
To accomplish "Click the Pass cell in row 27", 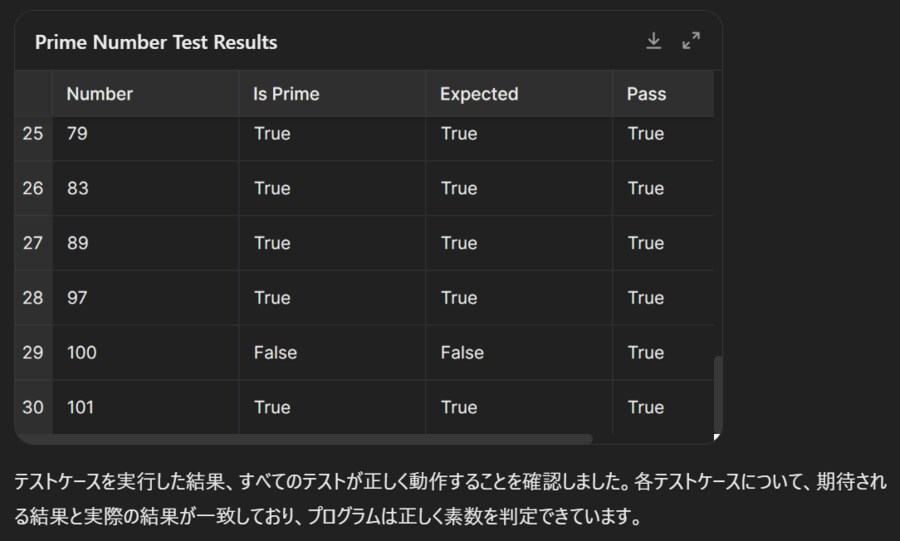I will click(646, 243).
